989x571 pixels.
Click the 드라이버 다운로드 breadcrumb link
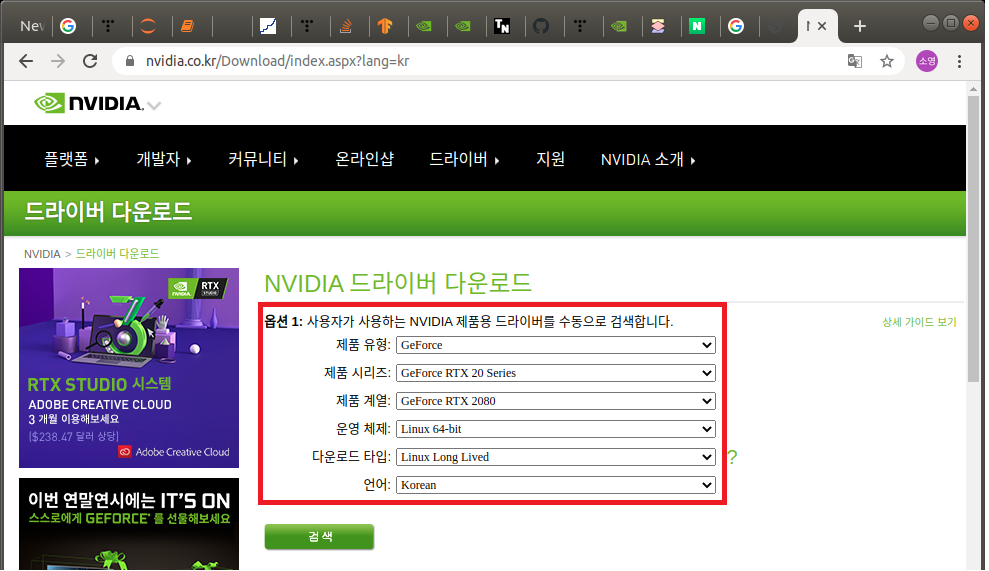tap(117, 254)
